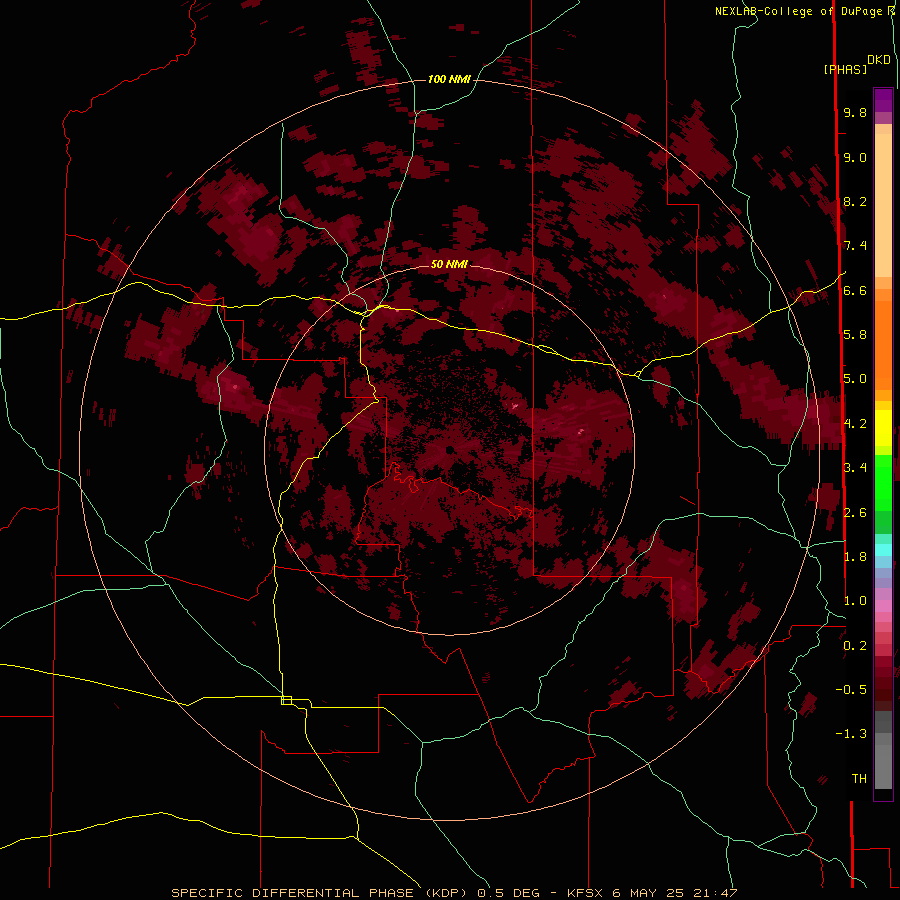Click the 5.8 value on the color scale
Screen dimensions: 900x900
(855, 334)
